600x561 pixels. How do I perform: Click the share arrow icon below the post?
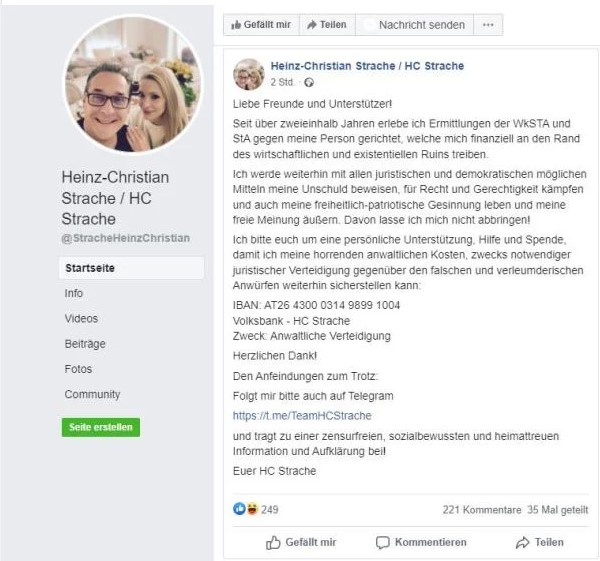click(x=522, y=543)
